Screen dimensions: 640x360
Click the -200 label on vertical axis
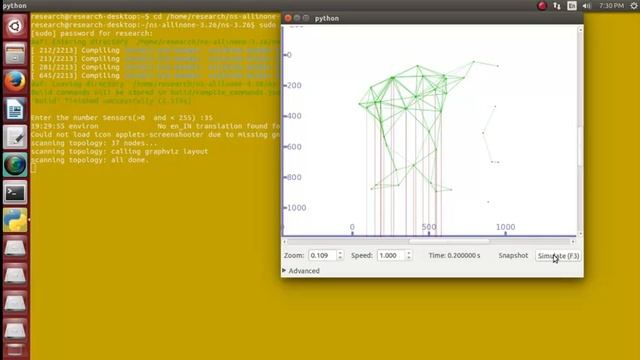[293, 85]
